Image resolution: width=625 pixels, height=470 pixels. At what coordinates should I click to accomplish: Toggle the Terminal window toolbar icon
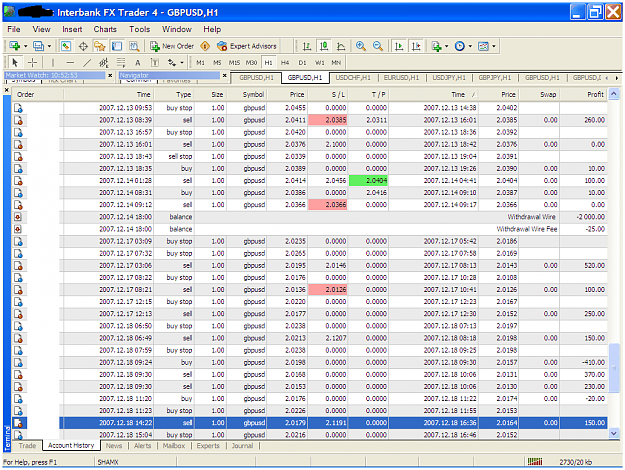coord(117,46)
